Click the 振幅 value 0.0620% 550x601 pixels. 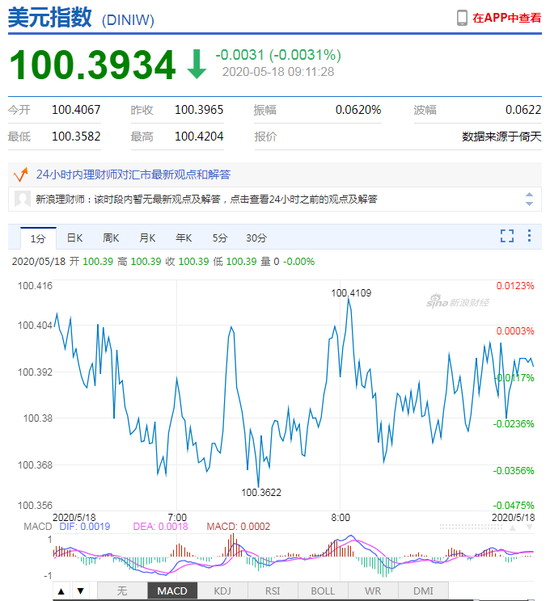point(358,110)
